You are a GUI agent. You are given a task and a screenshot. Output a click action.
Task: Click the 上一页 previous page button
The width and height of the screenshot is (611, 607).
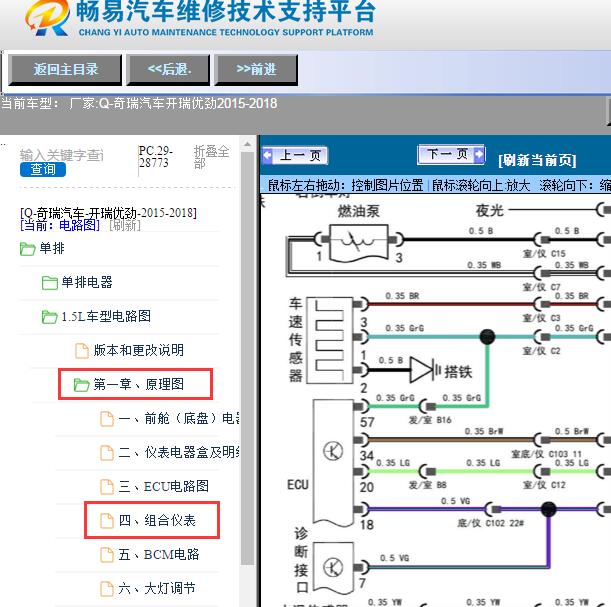pyautogui.click(x=295, y=155)
